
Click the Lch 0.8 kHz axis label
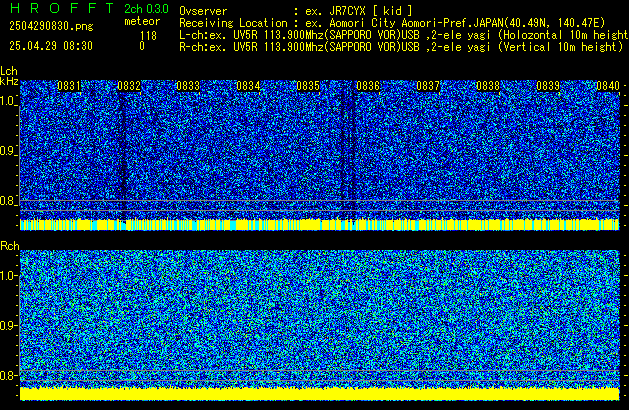[x=8, y=201]
